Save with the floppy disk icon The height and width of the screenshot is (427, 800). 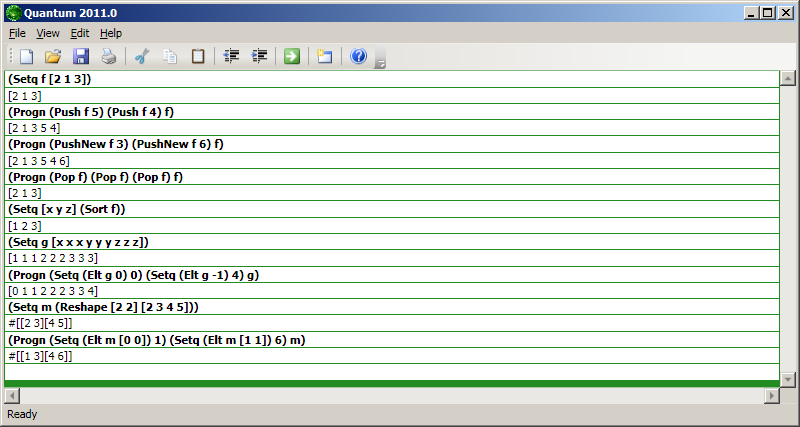coord(81,56)
